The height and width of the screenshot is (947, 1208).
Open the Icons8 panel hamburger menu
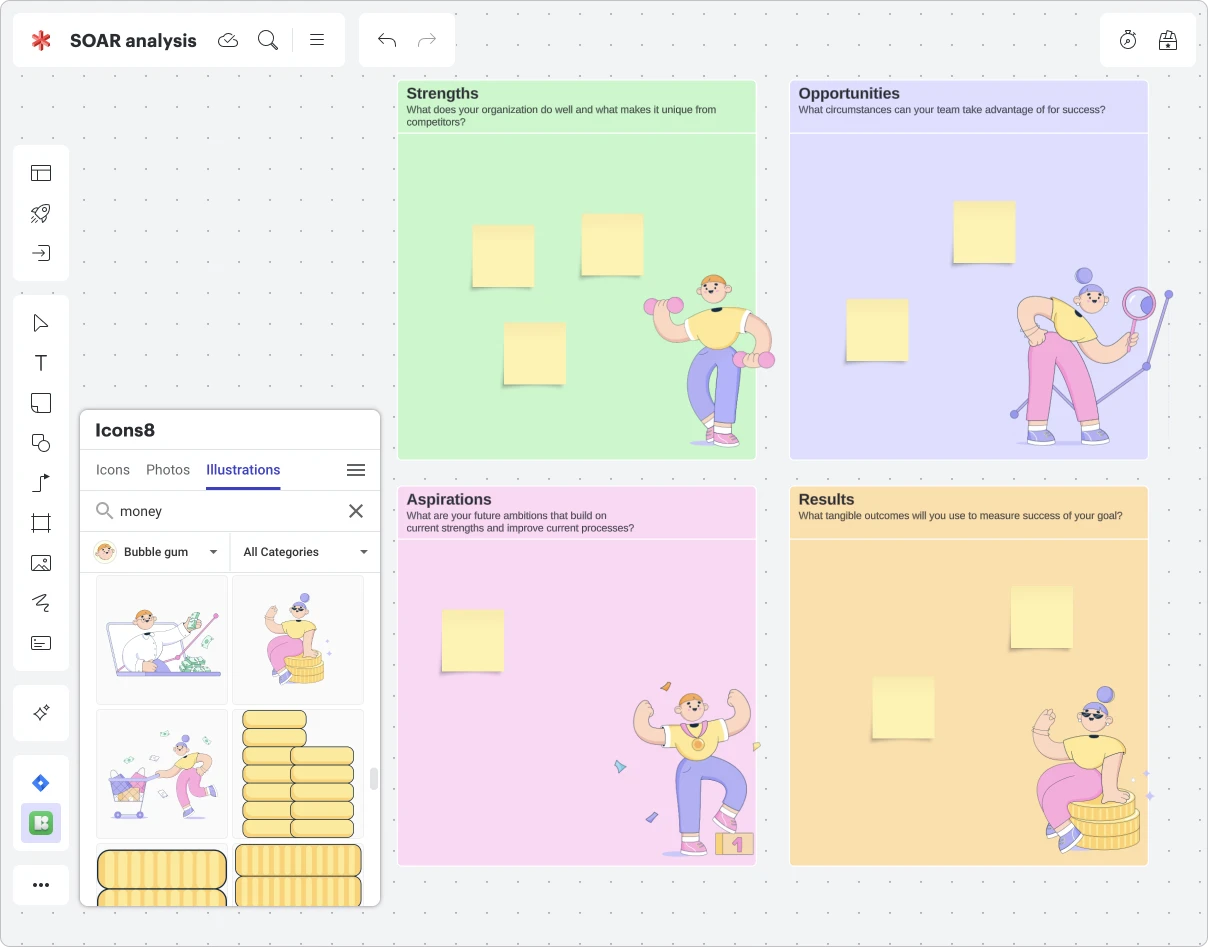pos(355,470)
